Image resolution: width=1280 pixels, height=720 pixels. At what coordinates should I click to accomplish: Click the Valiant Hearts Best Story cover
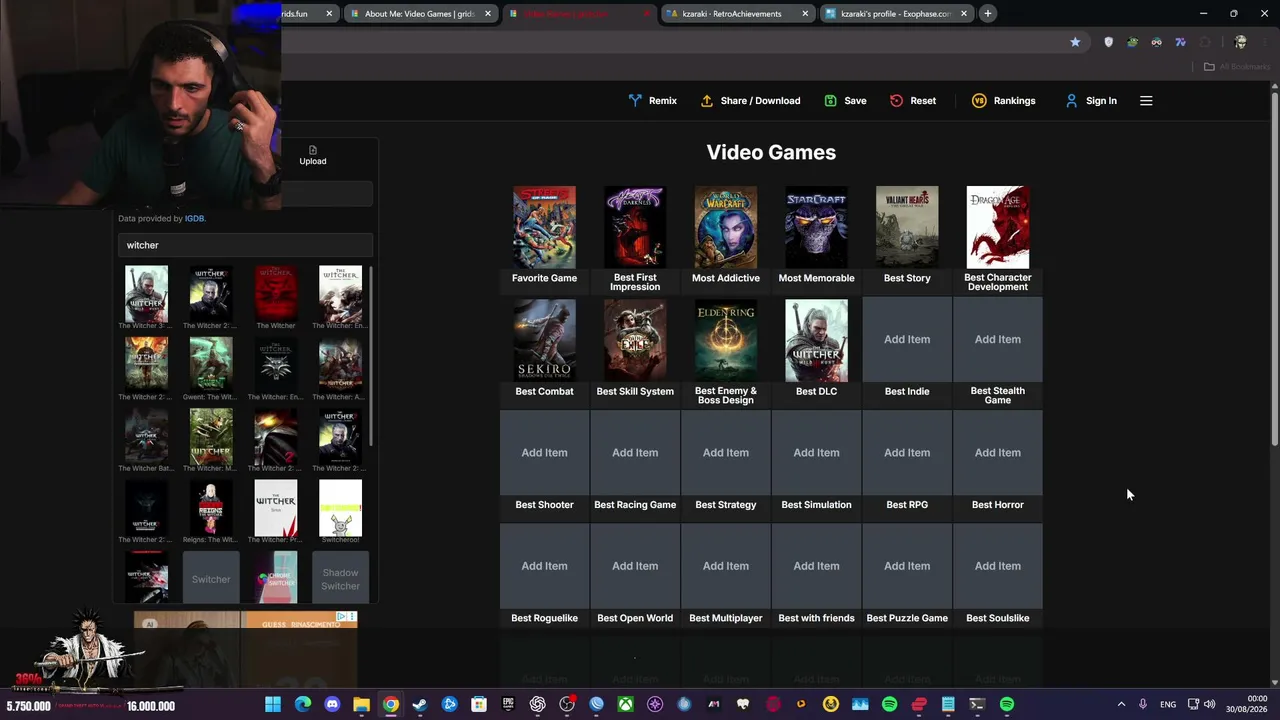(x=907, y=227)
